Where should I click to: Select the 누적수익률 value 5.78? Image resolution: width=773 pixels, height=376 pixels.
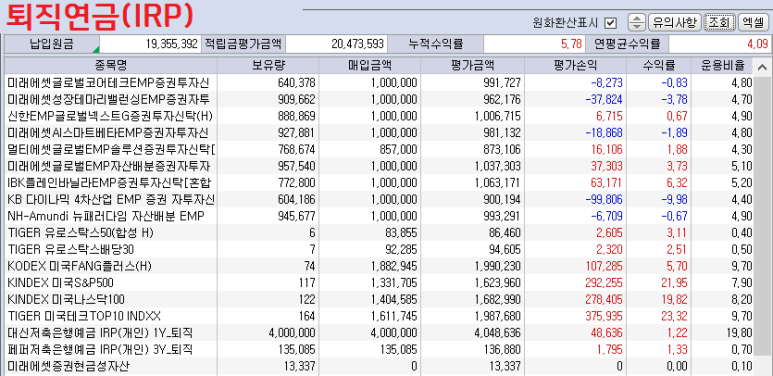tap(535, 44)
